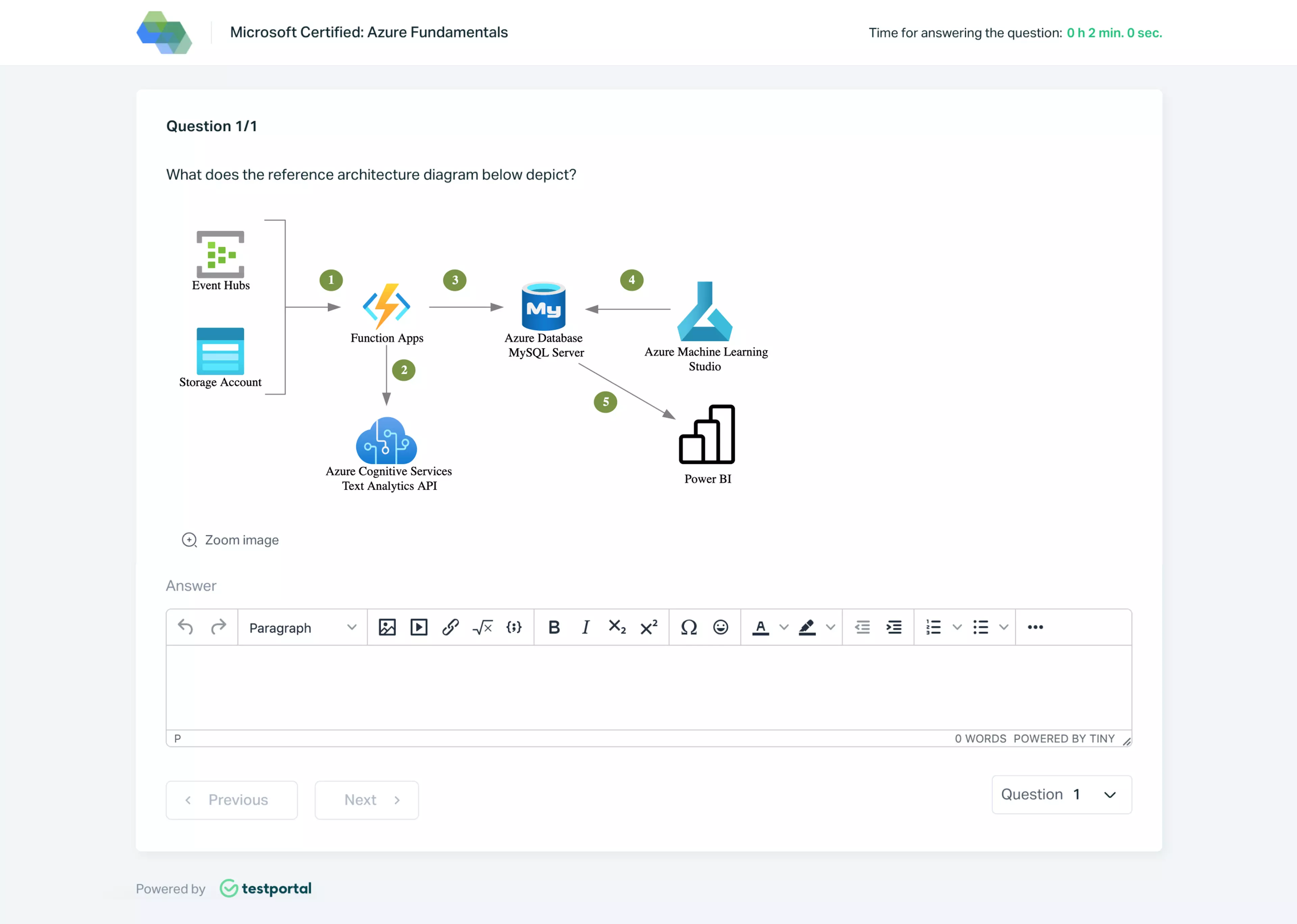The height and width of the screenshot is (924, 1297).
Task: Go to the Previous question
Action: [232, 800]
